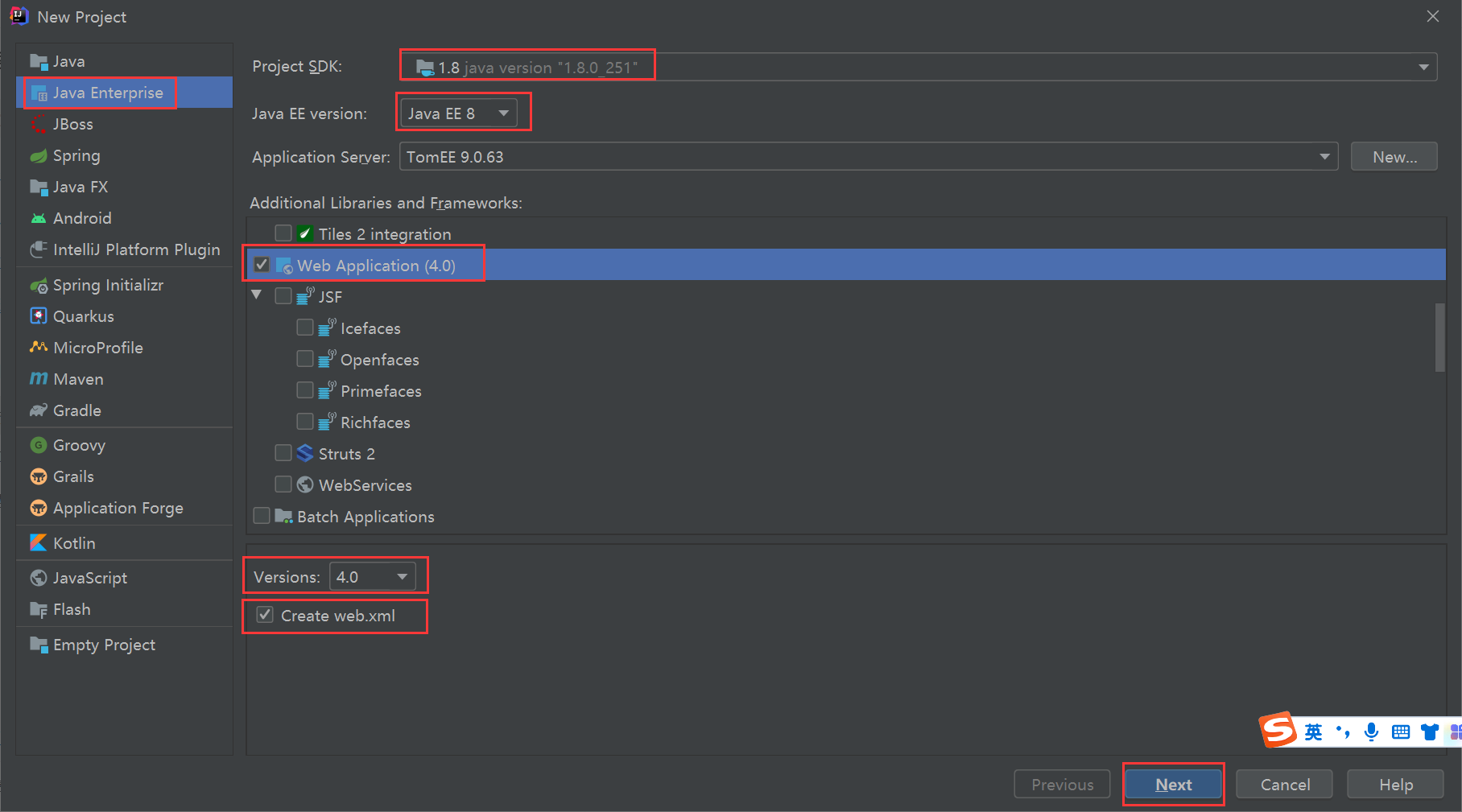Viewport: 1462px width, 812px height.
Task: Check the Richfaces checkbox
Action: pos(305,422)
